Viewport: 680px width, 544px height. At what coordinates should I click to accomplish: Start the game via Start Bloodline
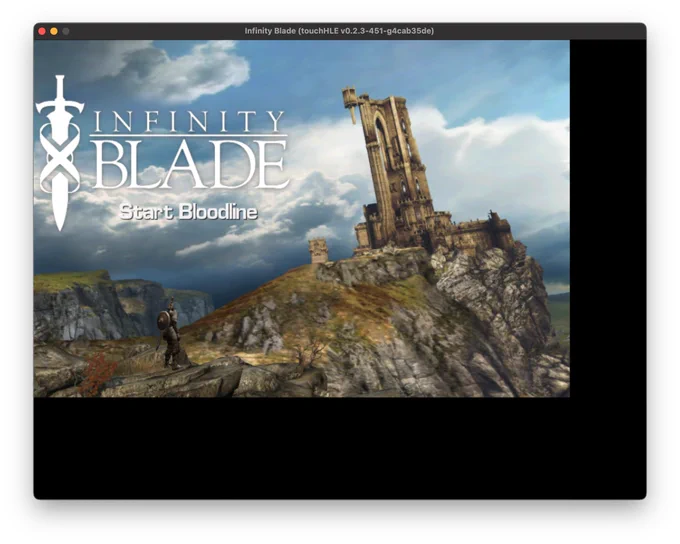[188, 212]
